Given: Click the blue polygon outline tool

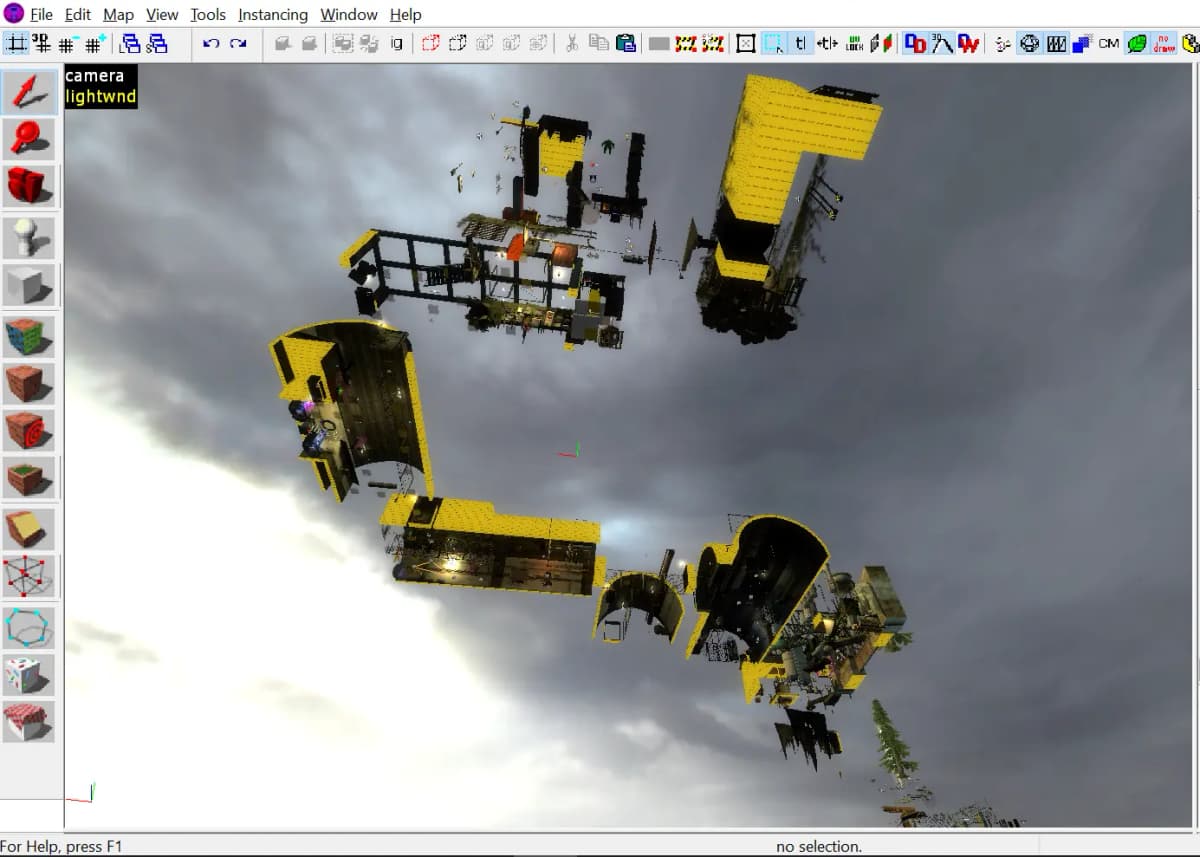Looking at the screenshot, I should (x=28, y=628).
